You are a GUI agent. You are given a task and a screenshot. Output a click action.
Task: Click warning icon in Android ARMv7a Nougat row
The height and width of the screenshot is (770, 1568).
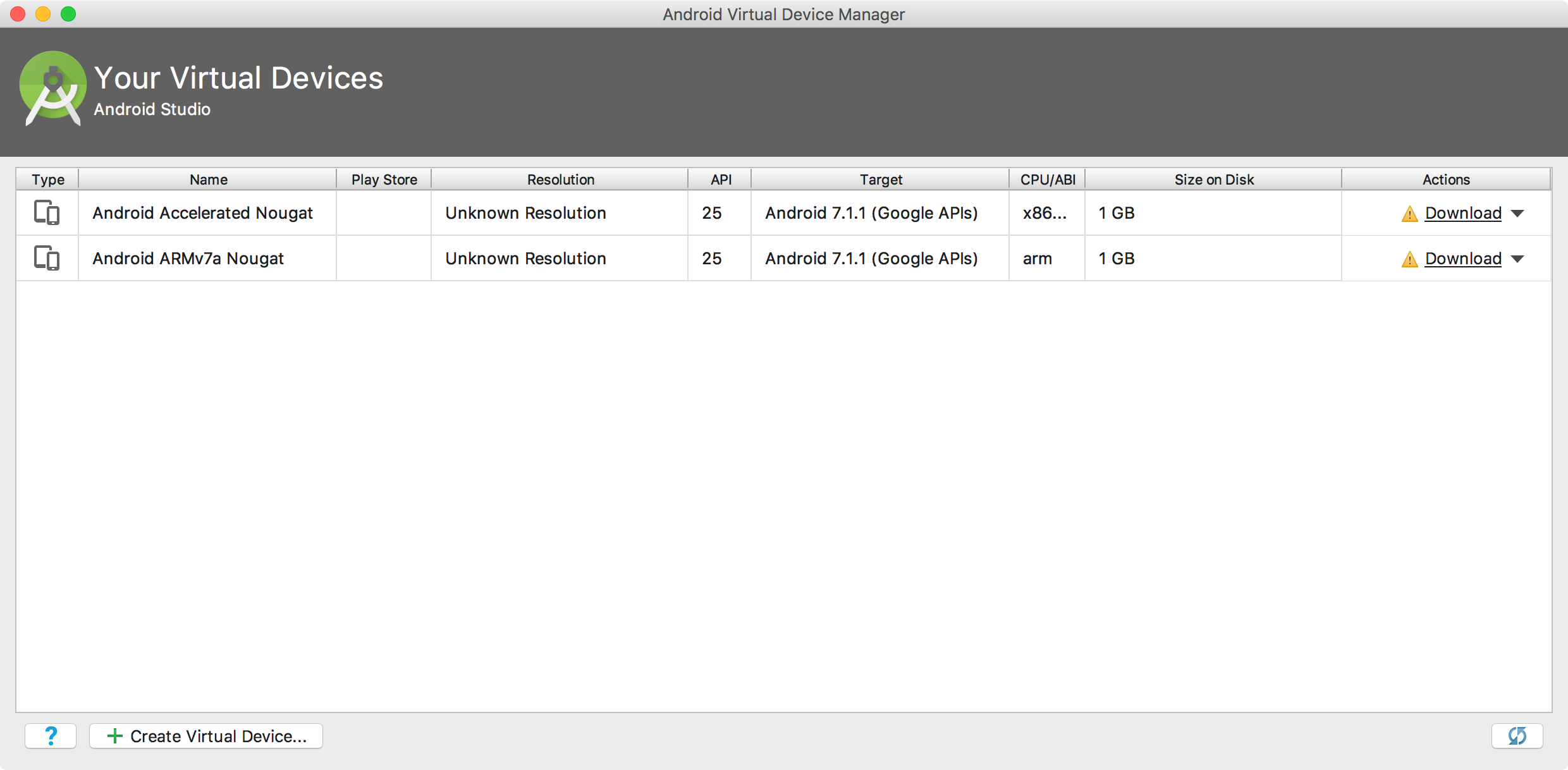(x=1409, y=259)
